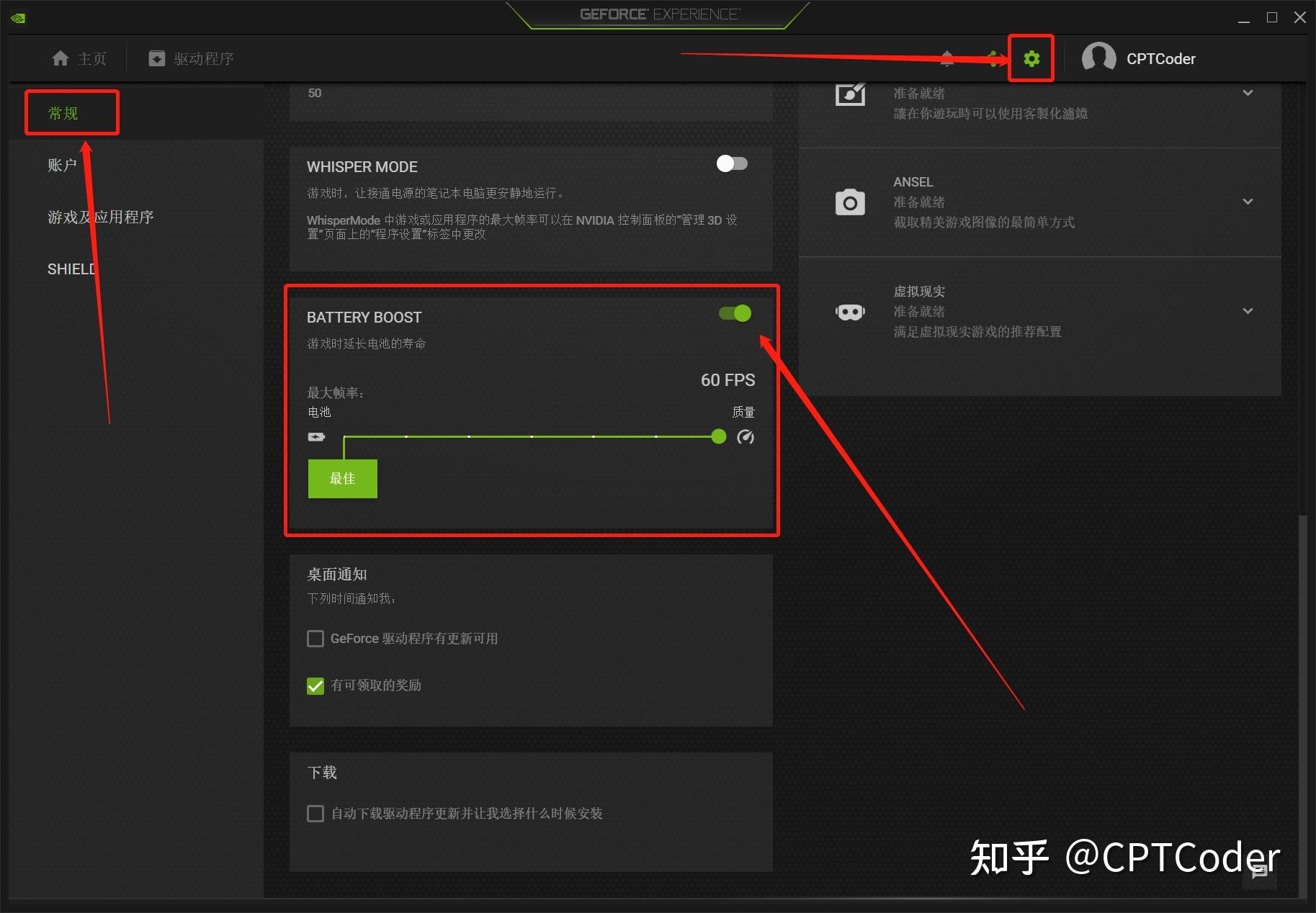Click the 电池 label above slider
This screenshot has height=913, width=1316.
coord(319,412)
